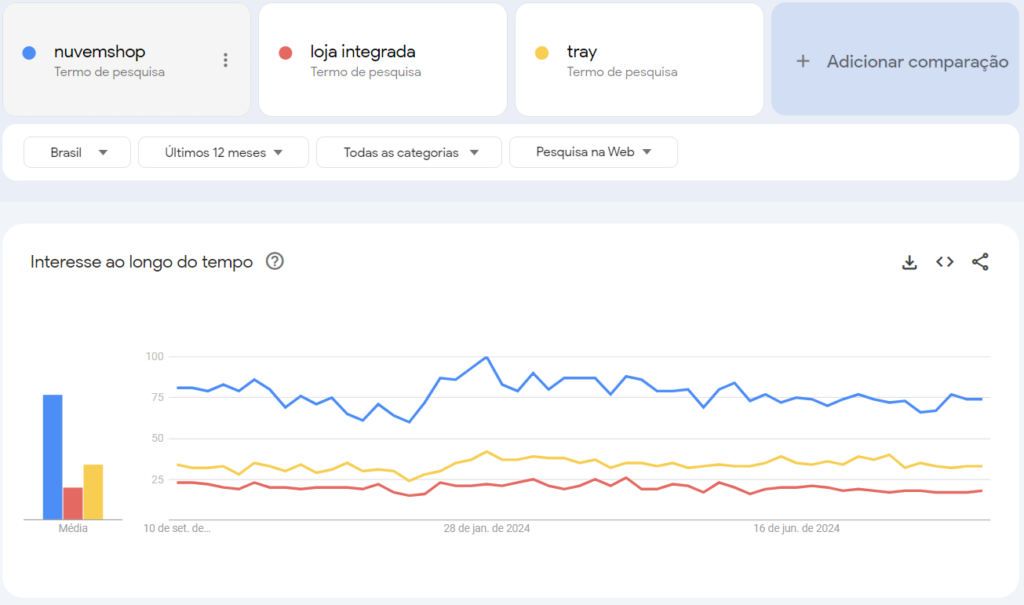Select the blue dot of nuvemshop
Image resolution: width=1024 pixels, height=605 pixels.
29,53
